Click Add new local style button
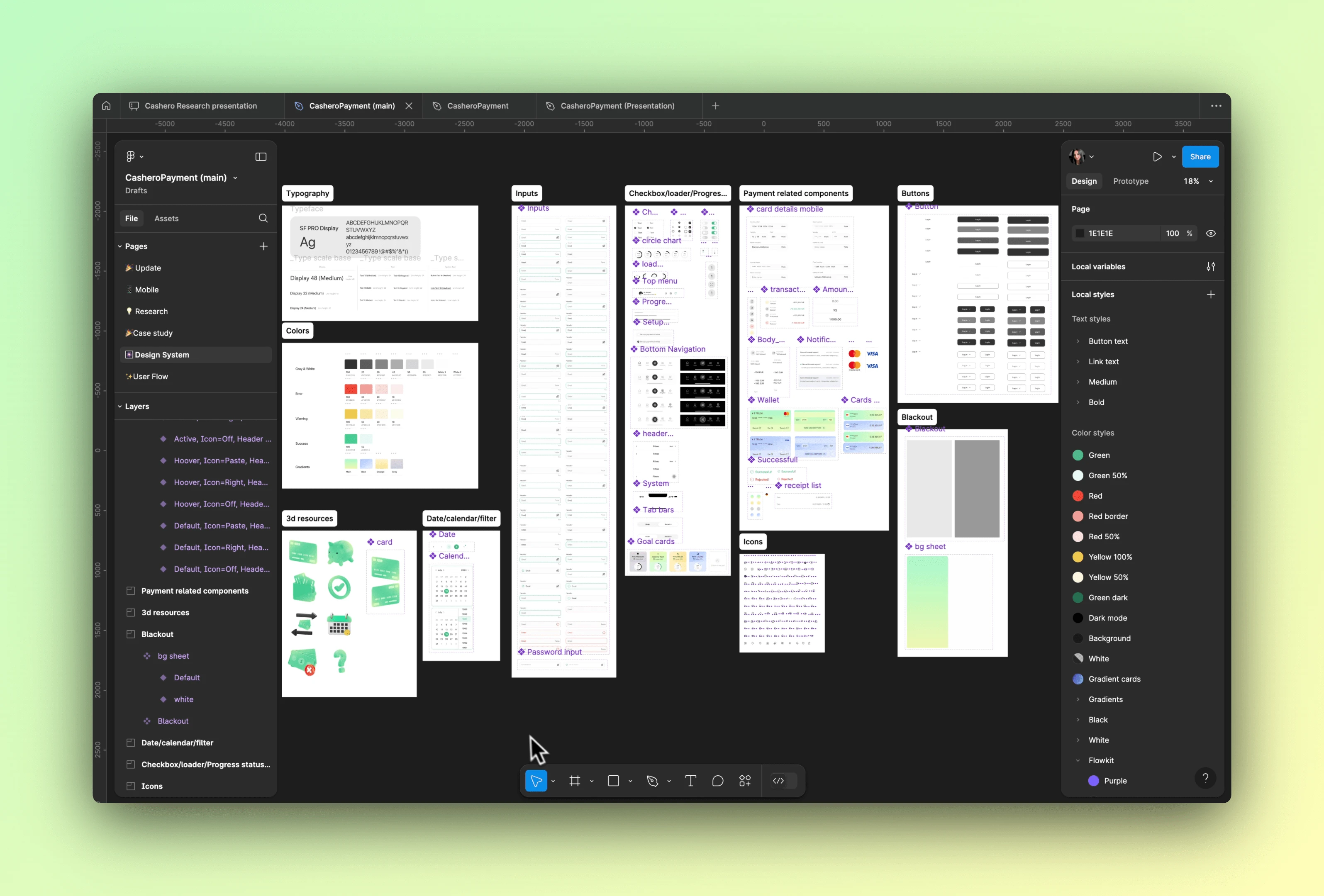 pyautogui.click(x=1212, y=294)
